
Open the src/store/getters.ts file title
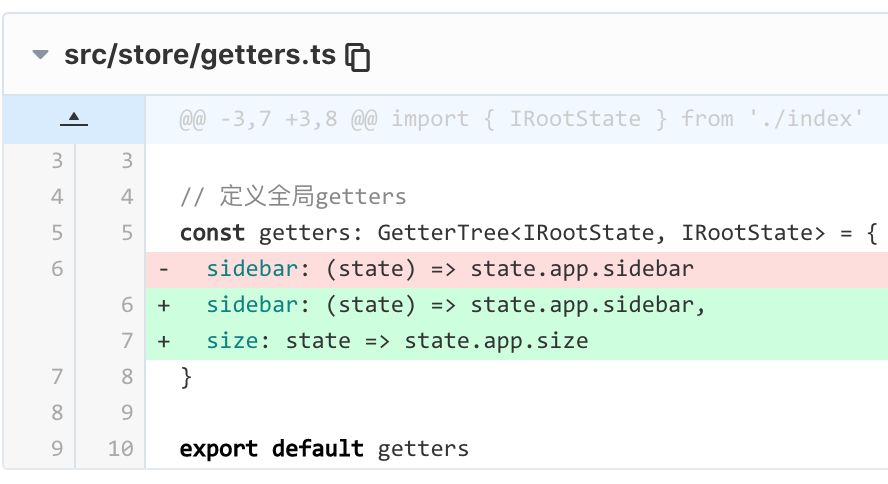coord(200,55)
